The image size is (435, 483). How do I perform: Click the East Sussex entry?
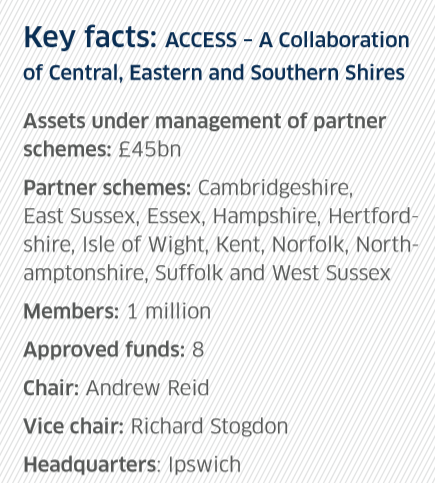pos(80,216)
